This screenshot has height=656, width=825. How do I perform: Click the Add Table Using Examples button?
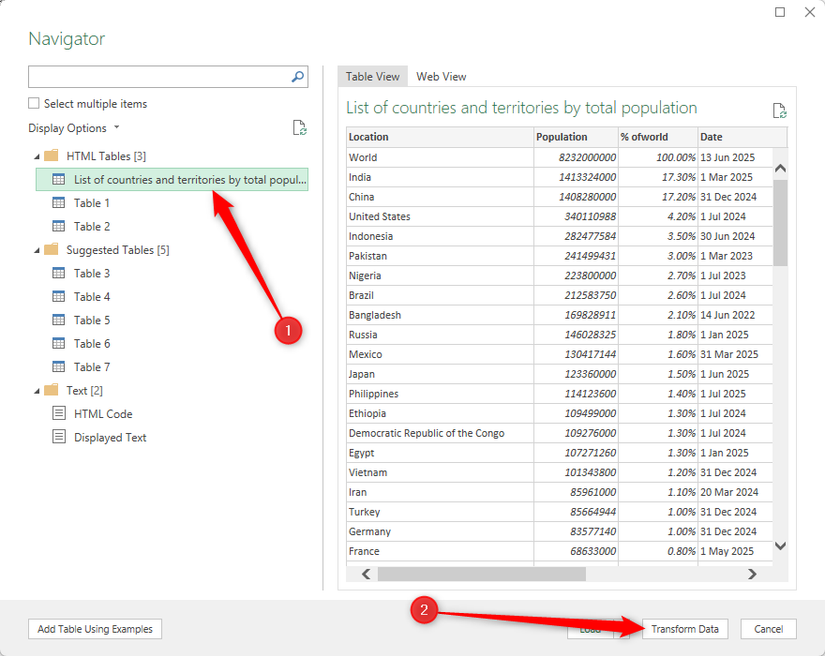point(94,629)
